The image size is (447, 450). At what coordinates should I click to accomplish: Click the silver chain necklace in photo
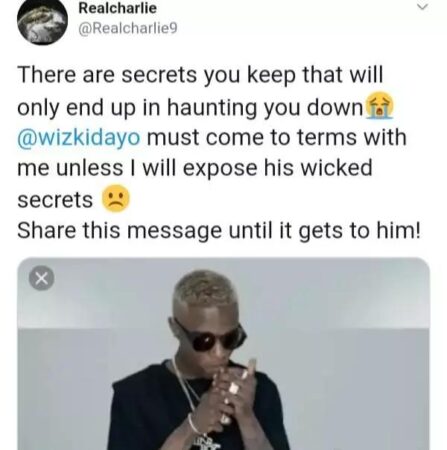pyautogui.click(x=185, y=387)
